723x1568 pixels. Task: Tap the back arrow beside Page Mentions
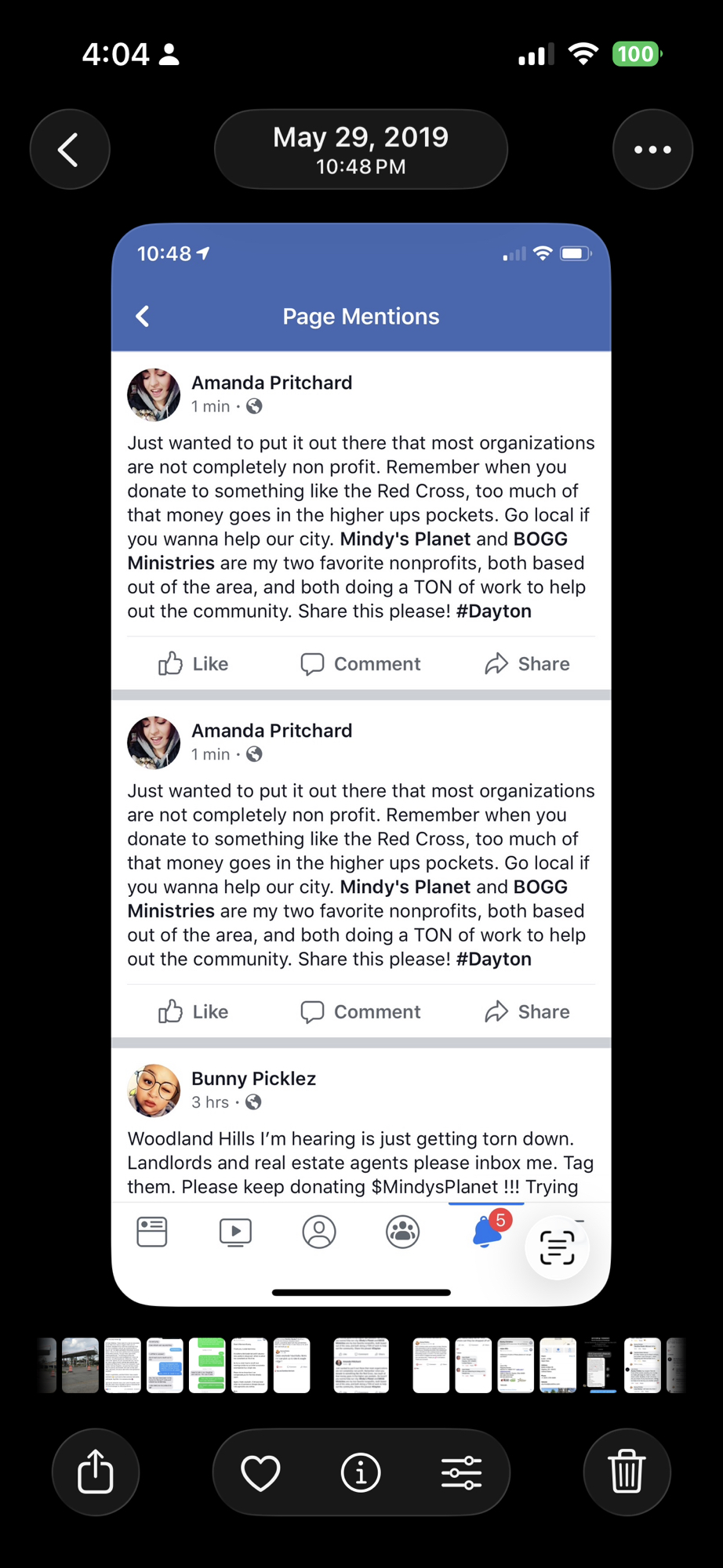(143, 316)
